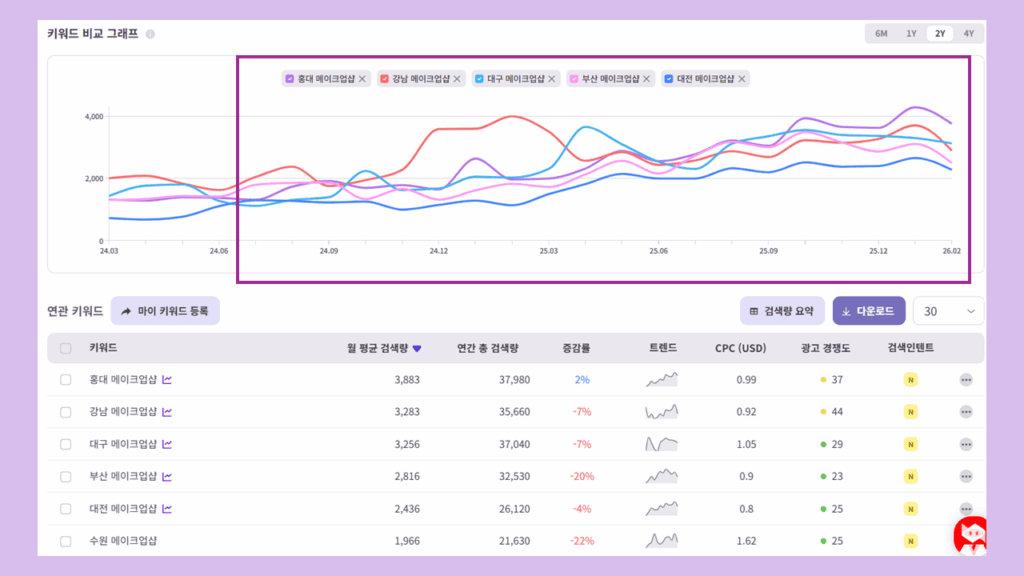Remove 대전 메이크업샵 chip with X icon

tap(742, 78)
